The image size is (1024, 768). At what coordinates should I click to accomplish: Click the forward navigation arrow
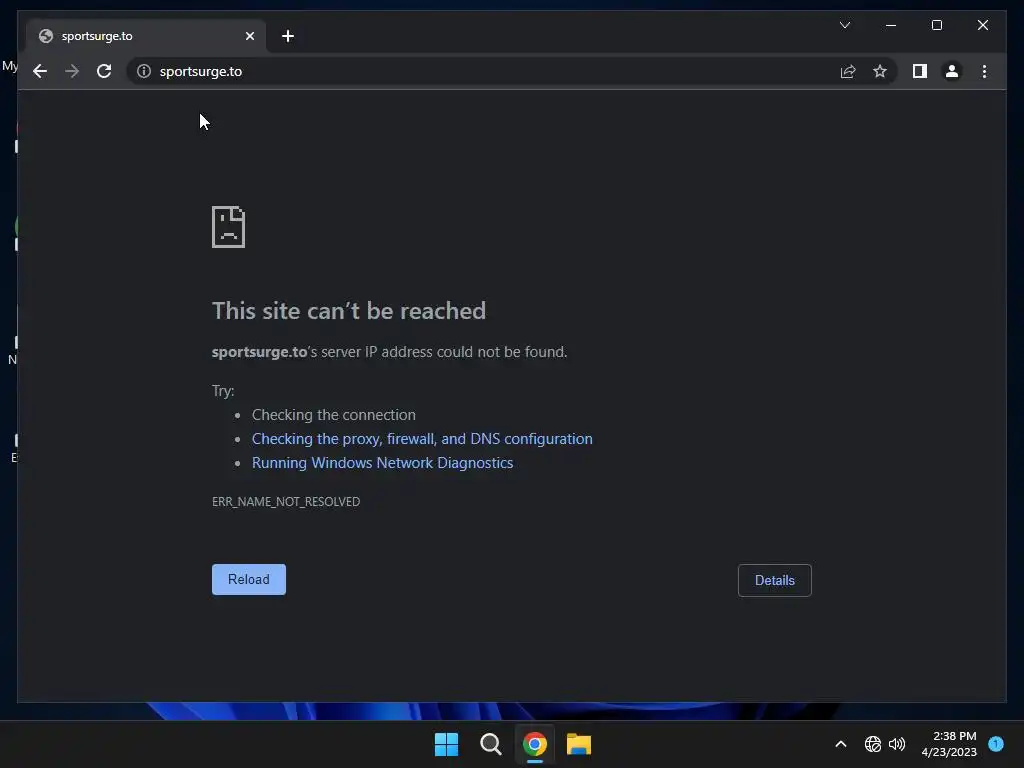[x=72, y=71]
